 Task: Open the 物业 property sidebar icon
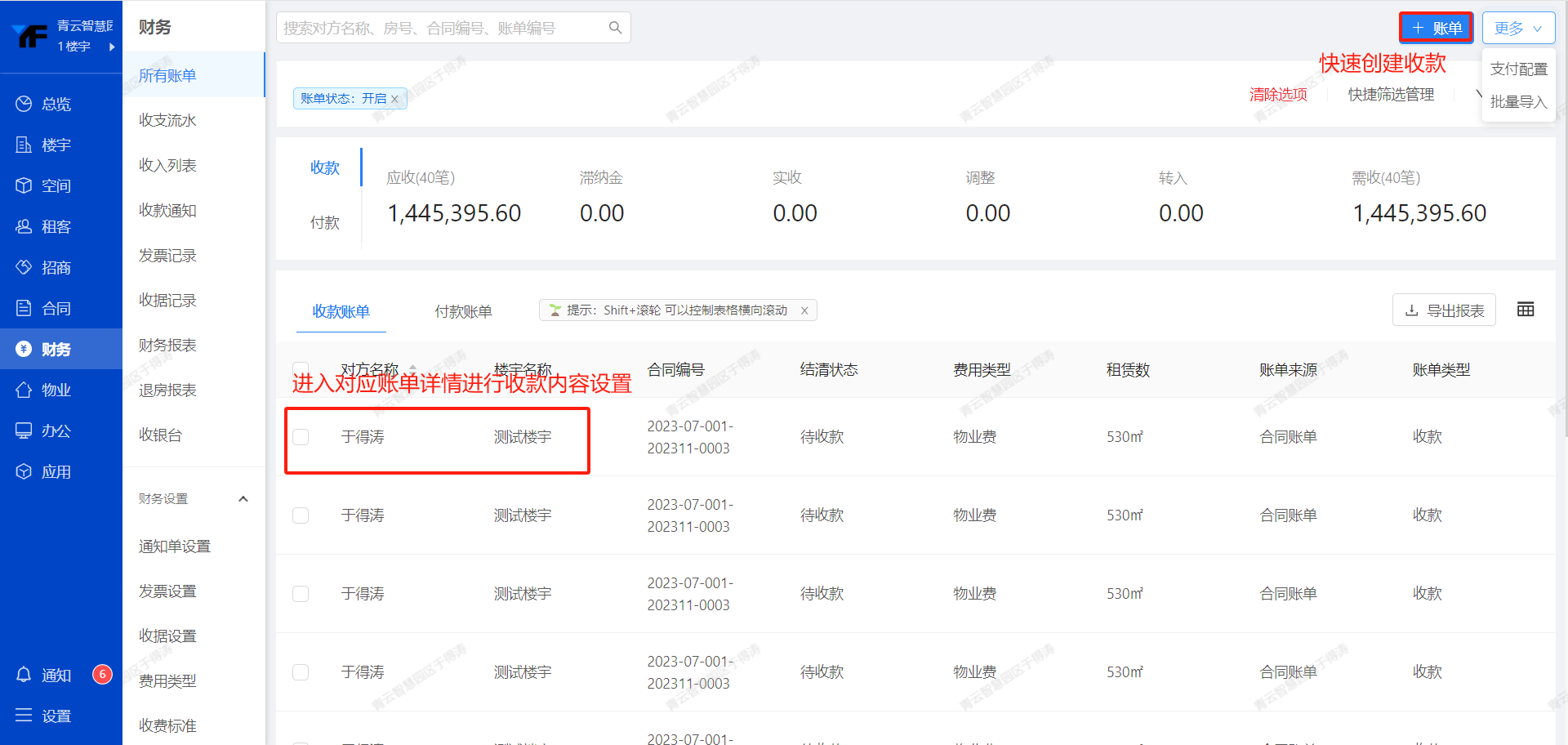[x=24, y=390]
